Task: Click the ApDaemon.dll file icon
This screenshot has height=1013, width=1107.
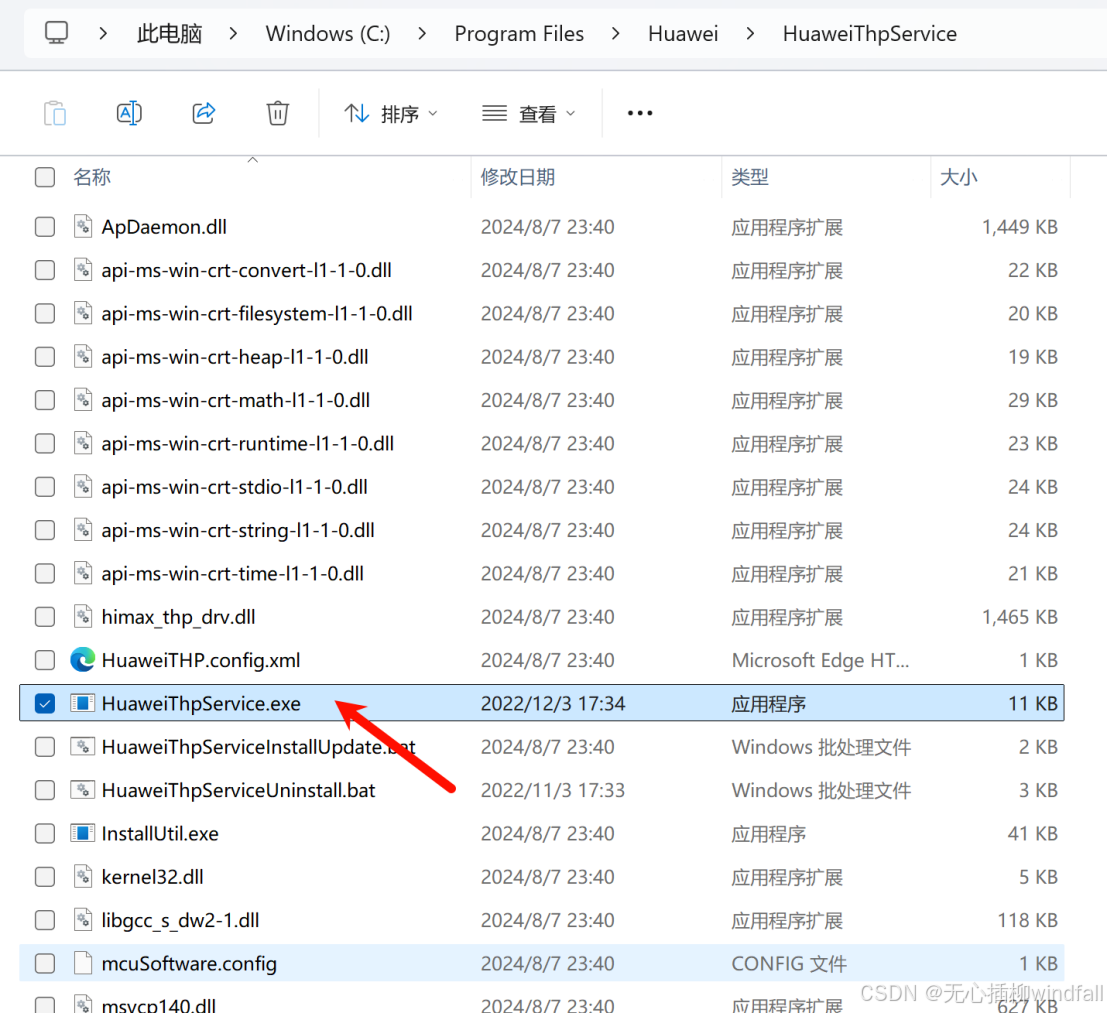Action: [x=83, y=227]
